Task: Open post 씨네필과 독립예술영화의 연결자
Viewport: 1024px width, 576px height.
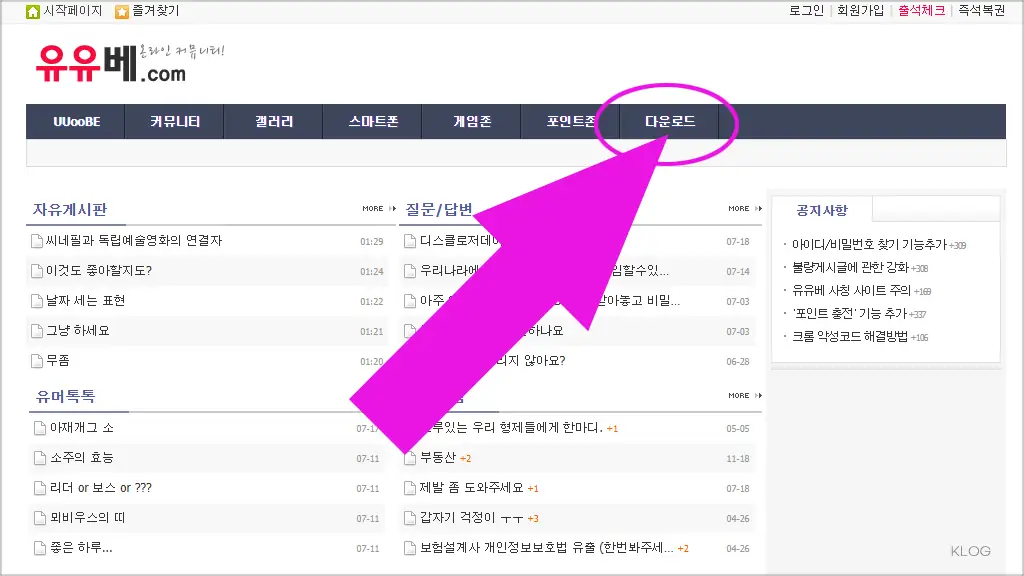Action: pos(134,240)
